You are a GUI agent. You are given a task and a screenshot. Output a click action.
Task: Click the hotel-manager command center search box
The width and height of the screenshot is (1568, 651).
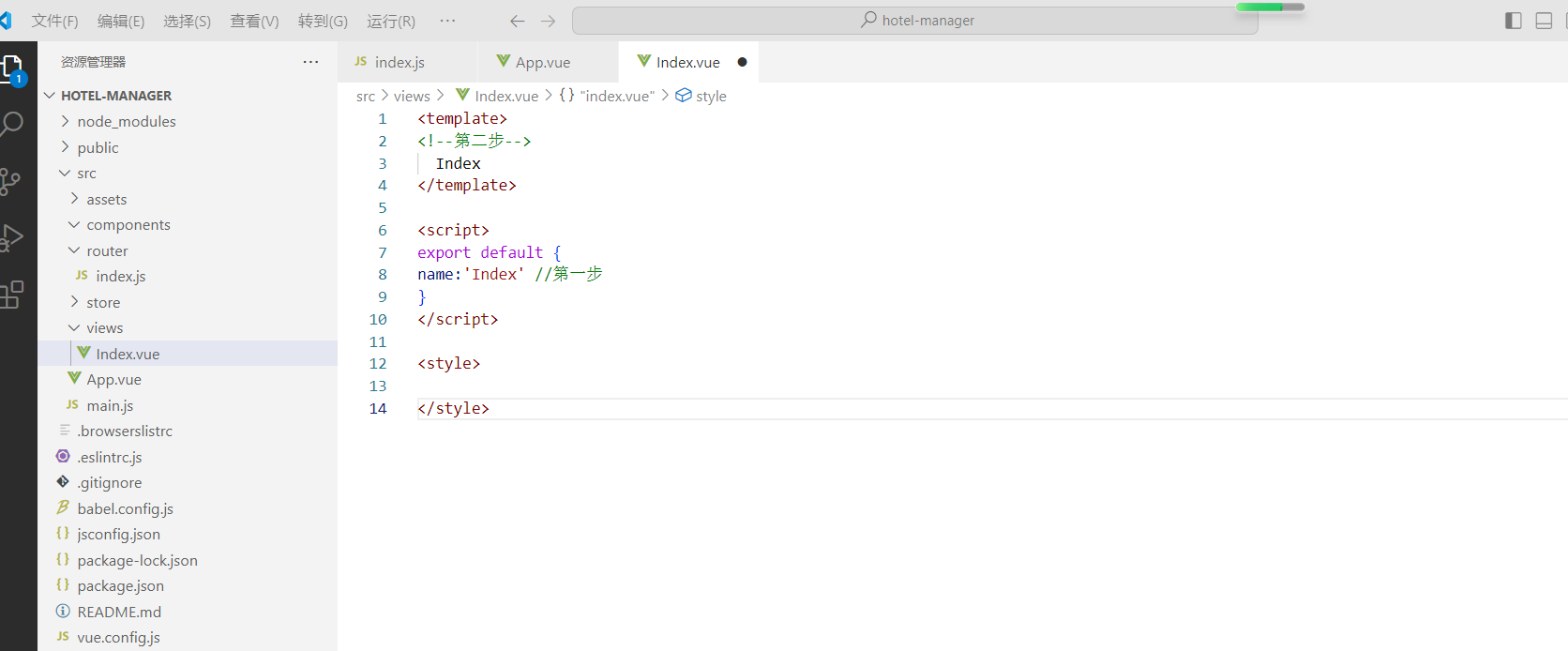914,21
